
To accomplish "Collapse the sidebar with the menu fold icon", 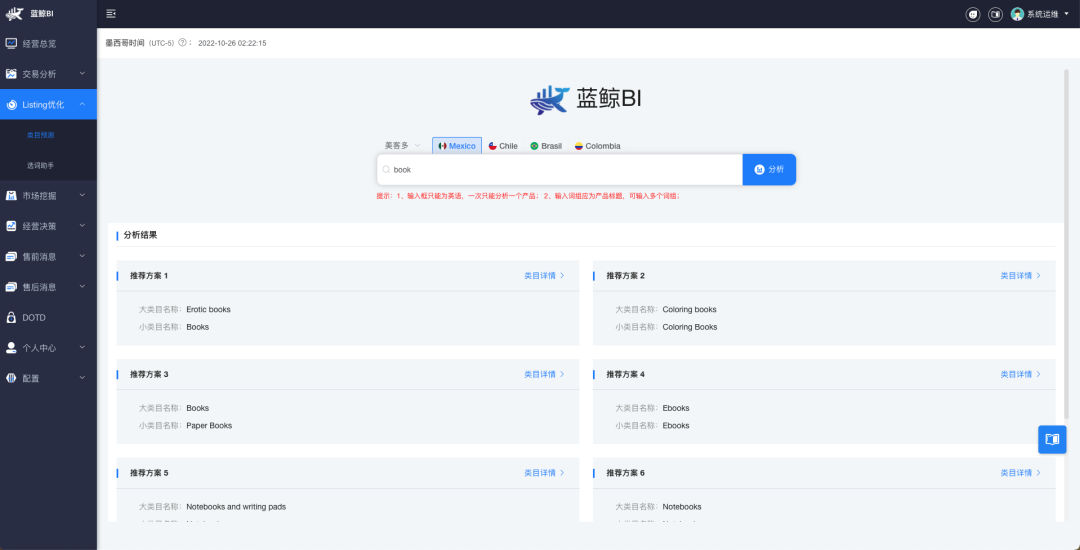I will point(111,14).
